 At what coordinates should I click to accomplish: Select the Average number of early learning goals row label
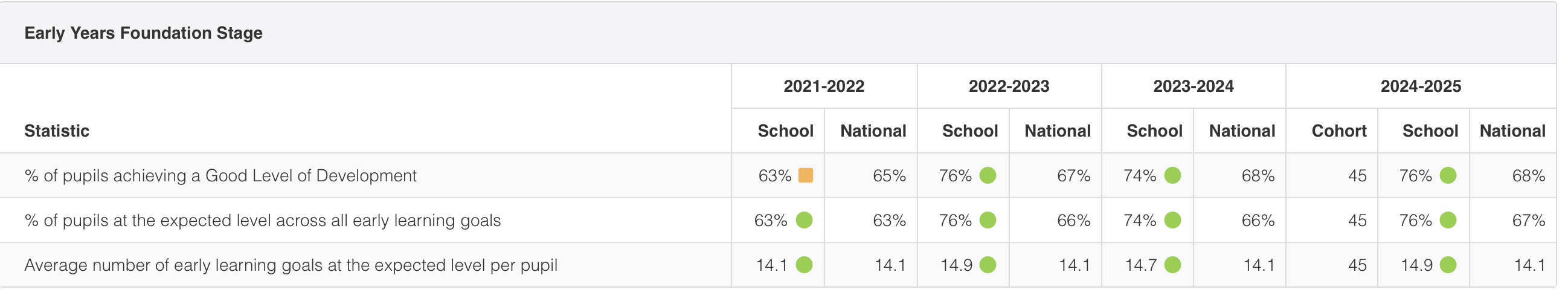point(291,265)
